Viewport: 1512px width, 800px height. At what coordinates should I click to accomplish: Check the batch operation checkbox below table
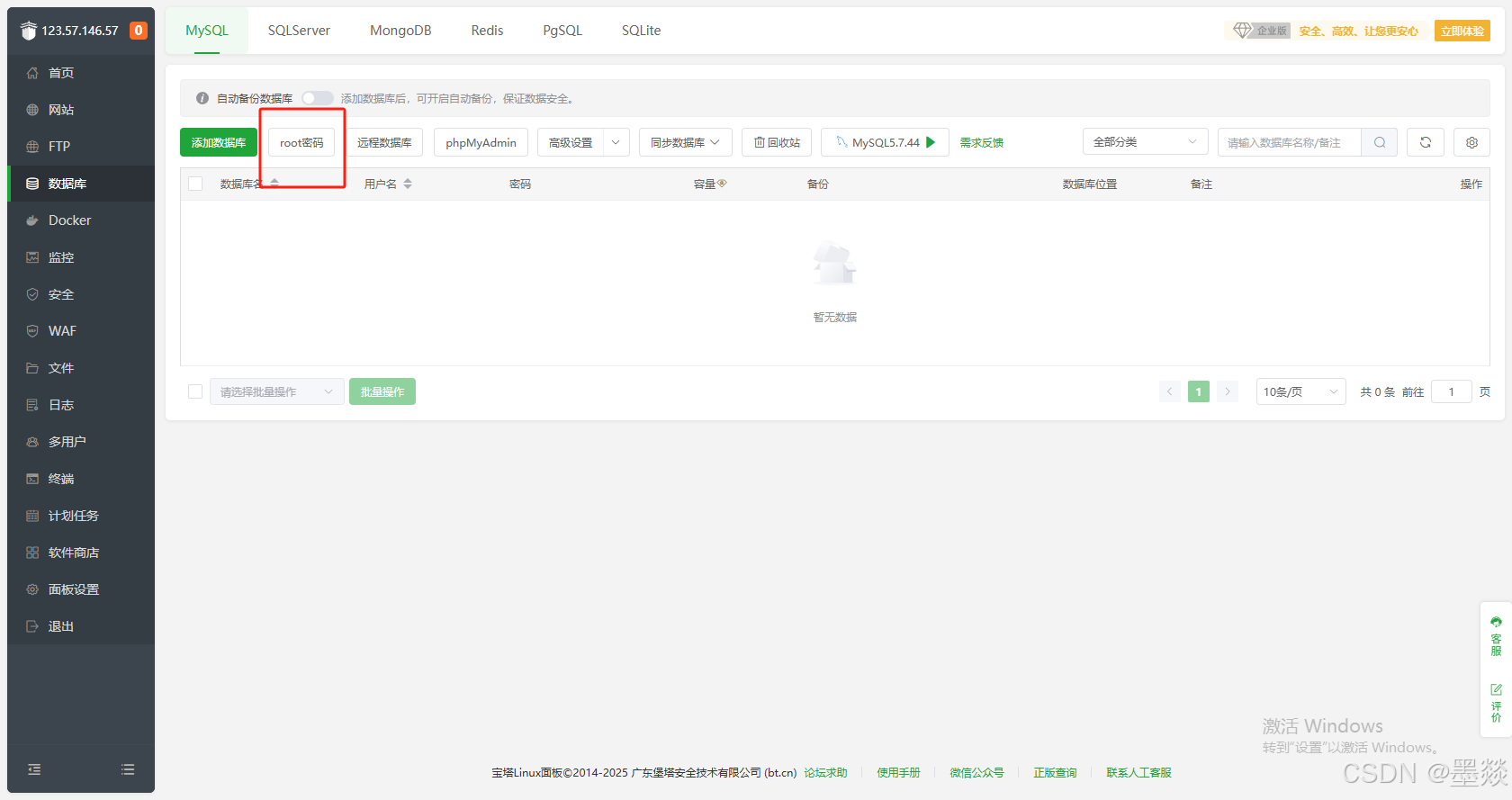[x=195, y=391]
